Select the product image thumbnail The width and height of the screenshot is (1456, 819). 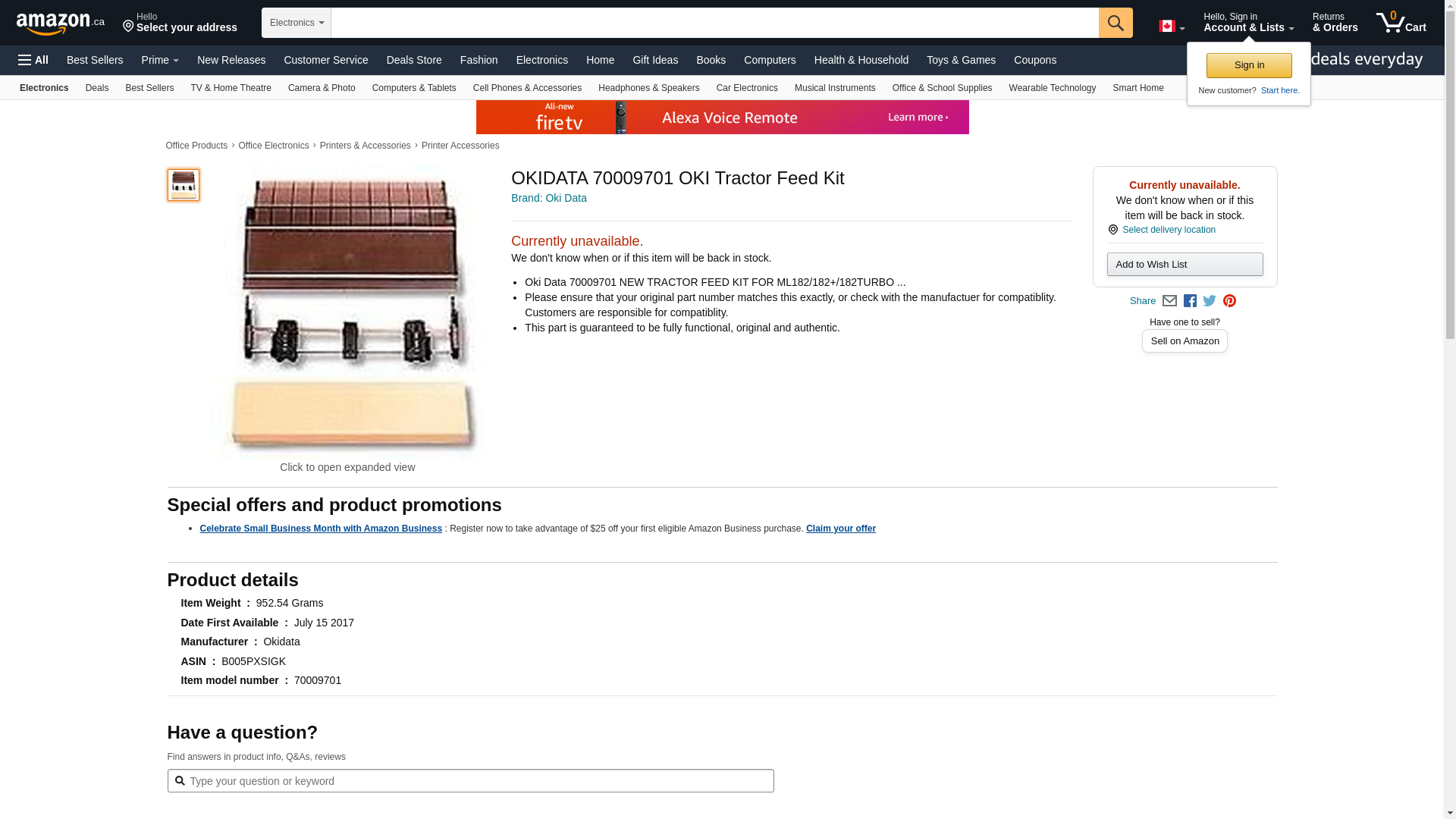[x=184, y=185]
